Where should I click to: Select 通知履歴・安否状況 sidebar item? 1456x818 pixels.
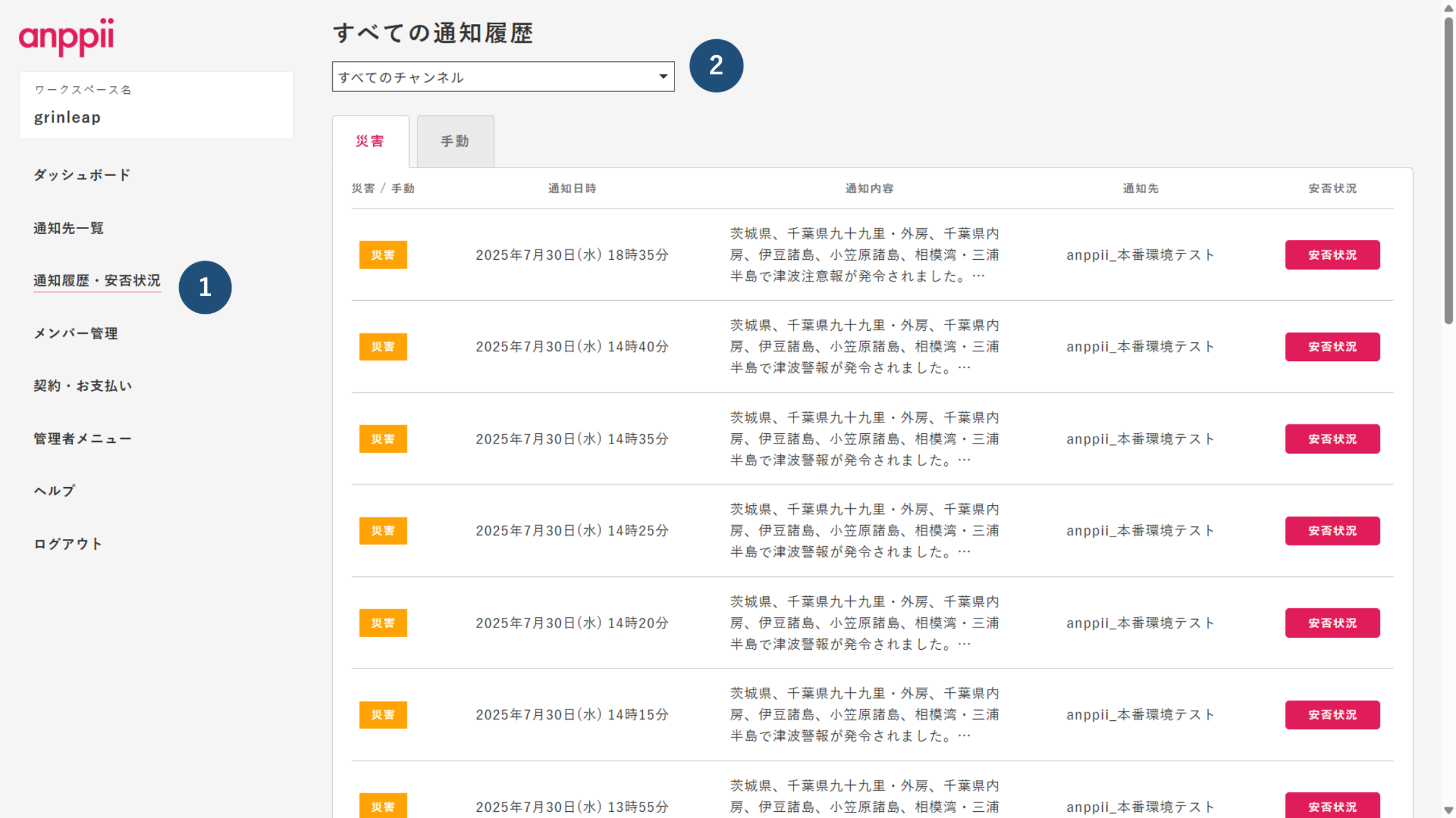pyautogui.click(x=97, y=280)
